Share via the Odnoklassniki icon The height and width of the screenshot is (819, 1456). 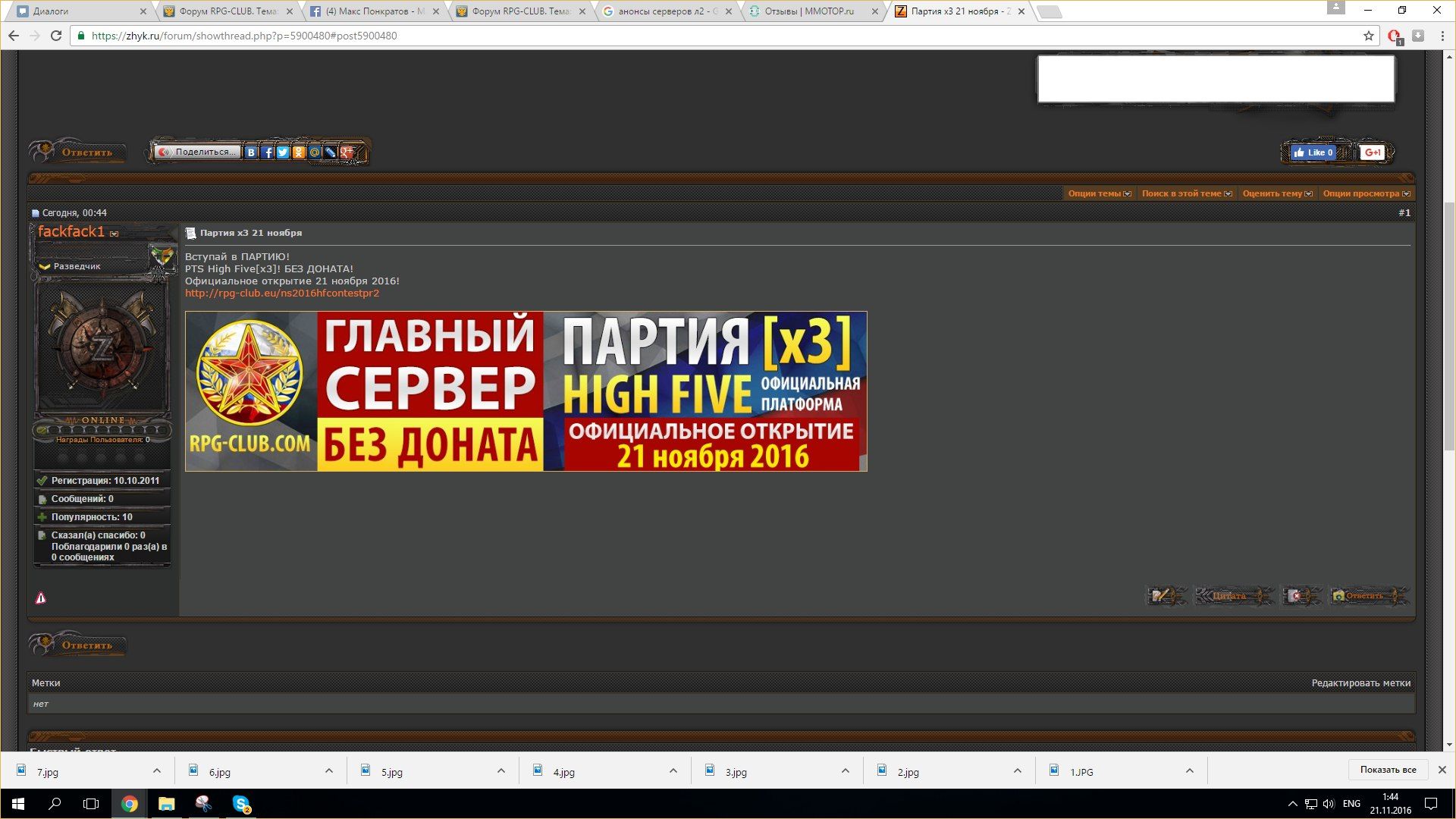(299, 152)
